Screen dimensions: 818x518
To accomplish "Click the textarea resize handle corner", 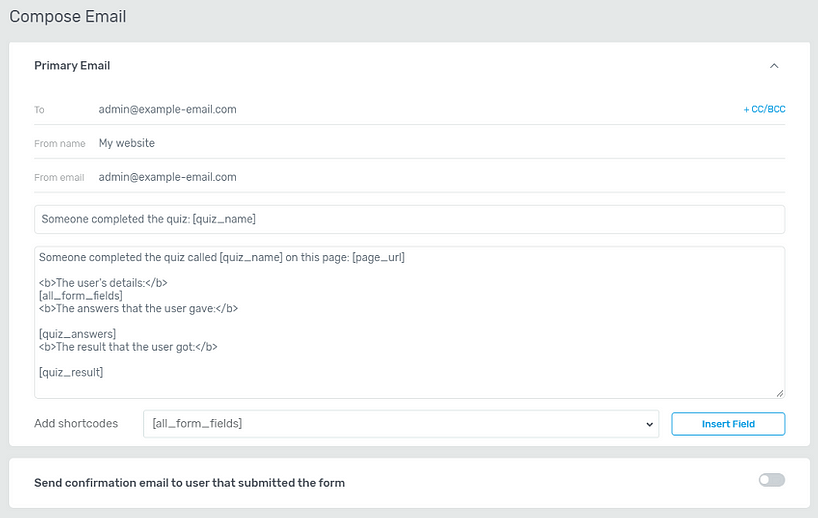I will (x=779, y=393).
